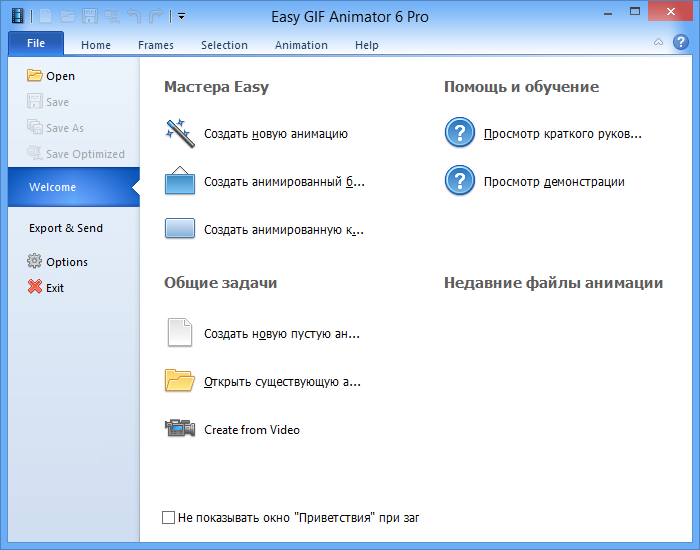Click Save Optimized icon in quick access toolbar
Viewport: 700px width, 550px height.
[x=112, y=17]
